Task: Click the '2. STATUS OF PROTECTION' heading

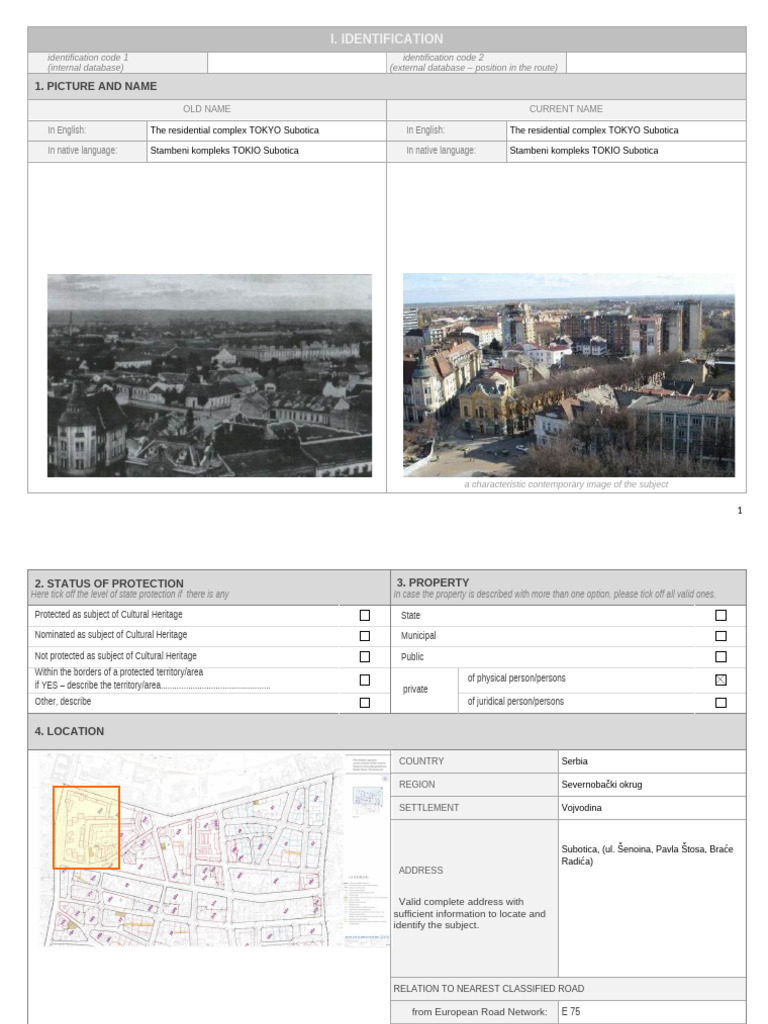Action: click(x=109, y=583)
